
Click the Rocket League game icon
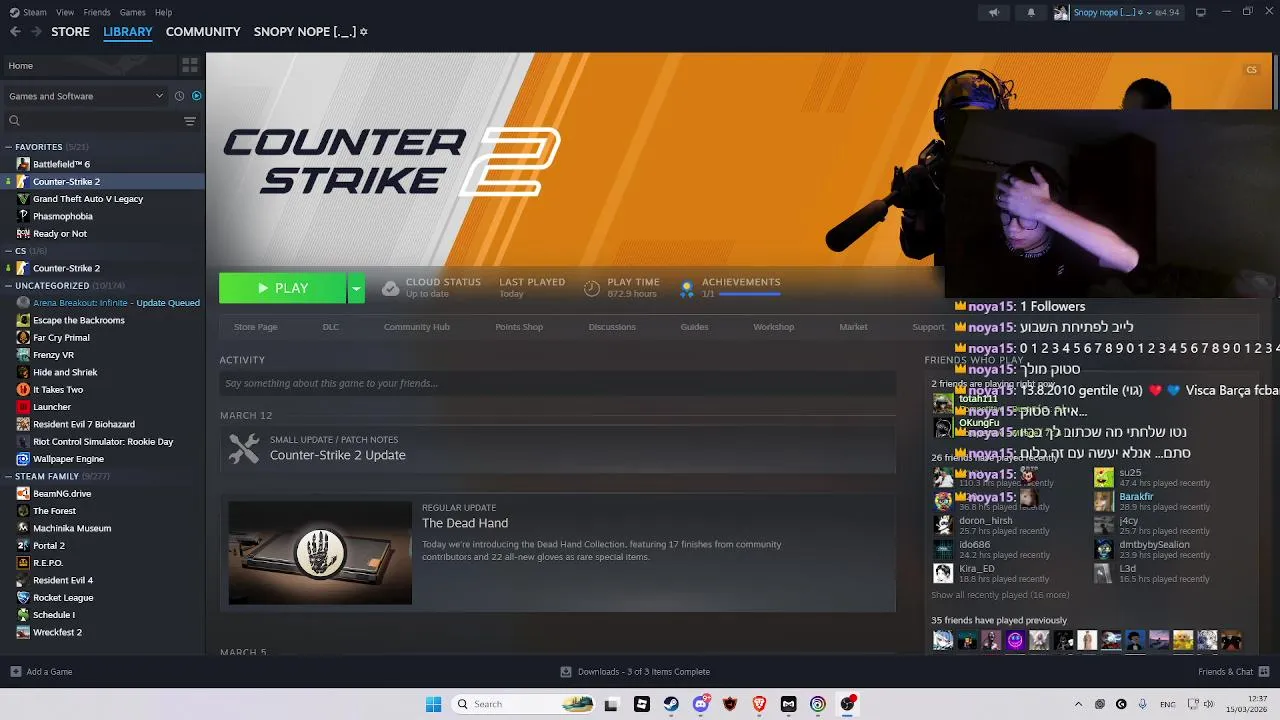click(x=23, y=598)
